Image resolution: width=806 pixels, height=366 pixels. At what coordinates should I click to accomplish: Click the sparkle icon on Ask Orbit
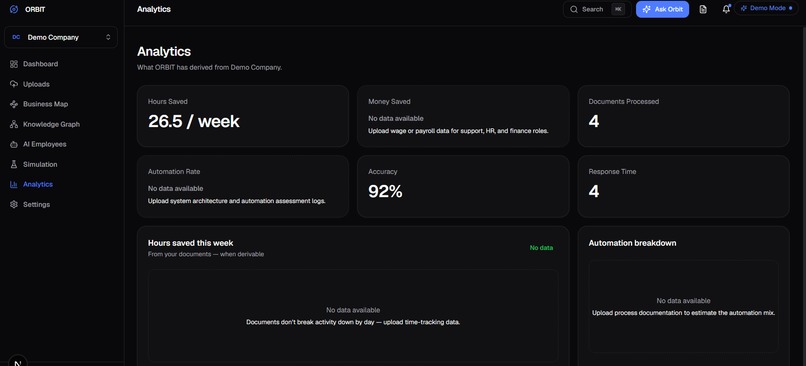(647, 9)
